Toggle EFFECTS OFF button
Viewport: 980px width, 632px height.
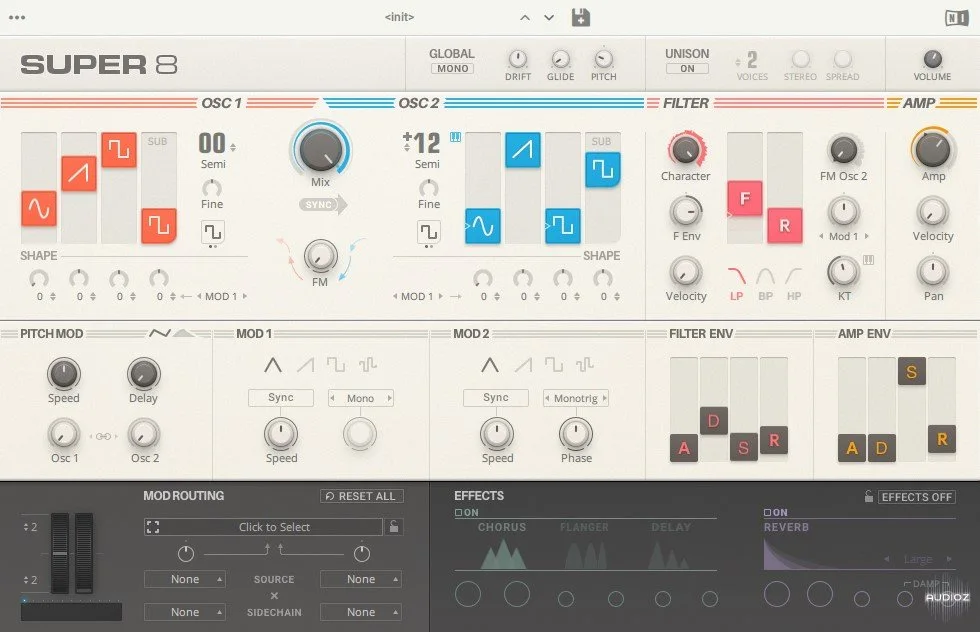[x=916, y=497]
